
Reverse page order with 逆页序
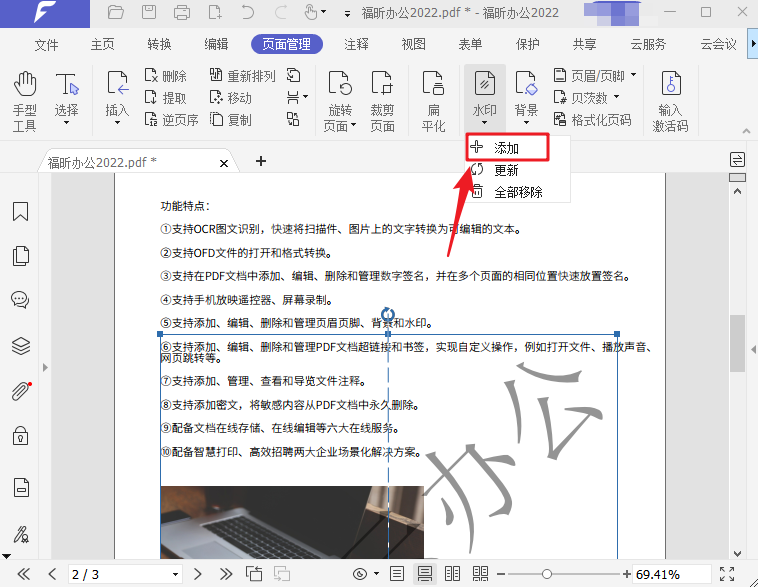tap(172, 119)
